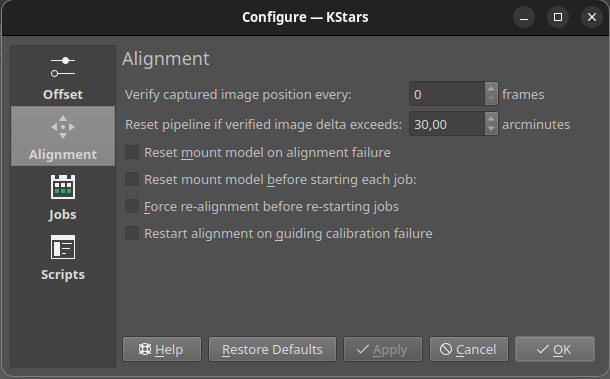
Task: Cancel the configuration dialog
Action: click(469, 349)
